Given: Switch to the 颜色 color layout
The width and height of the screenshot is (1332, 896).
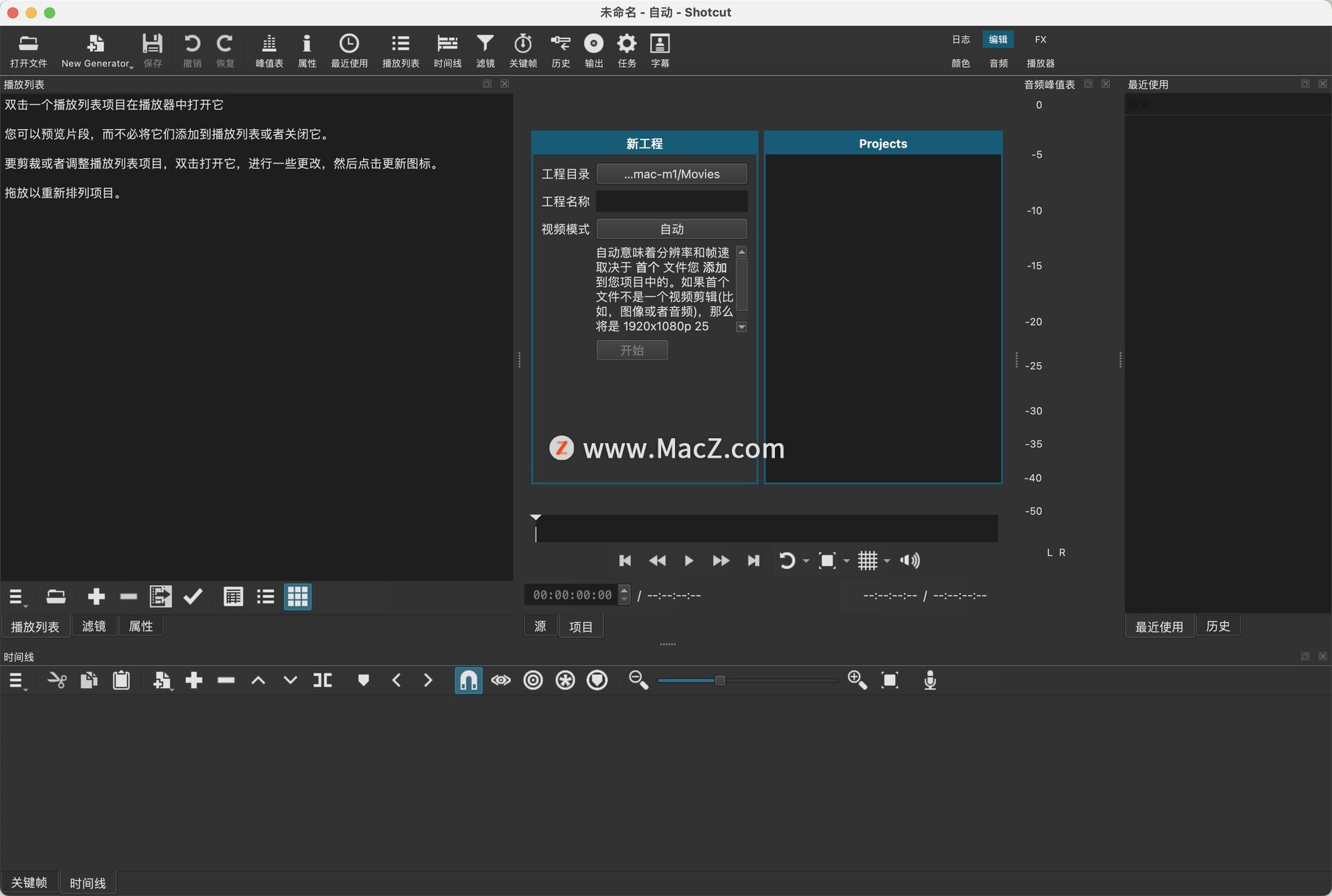Looking at the screenshot, I should click(961, 63).
